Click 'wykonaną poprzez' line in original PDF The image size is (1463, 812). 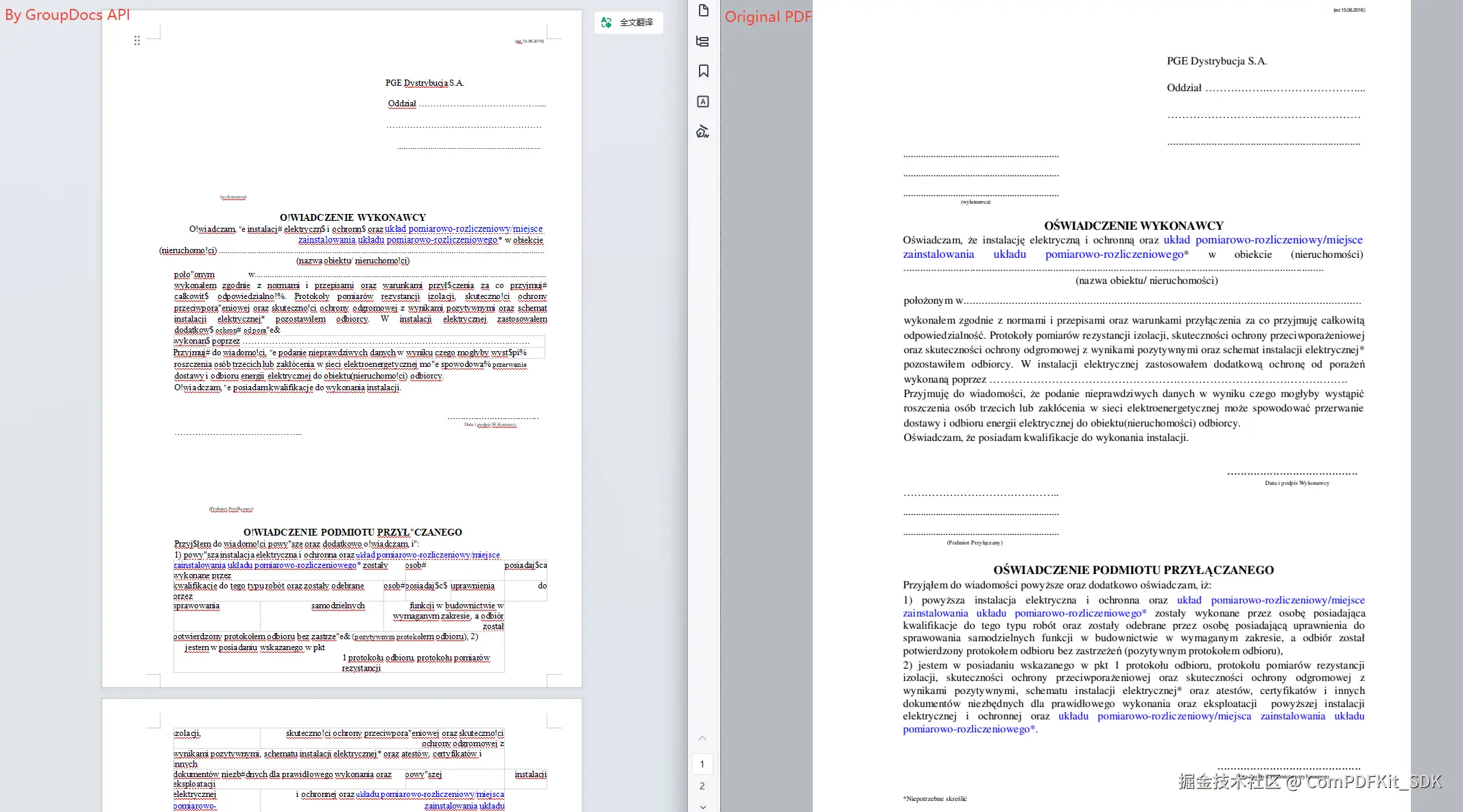[x=1125, y=379]
